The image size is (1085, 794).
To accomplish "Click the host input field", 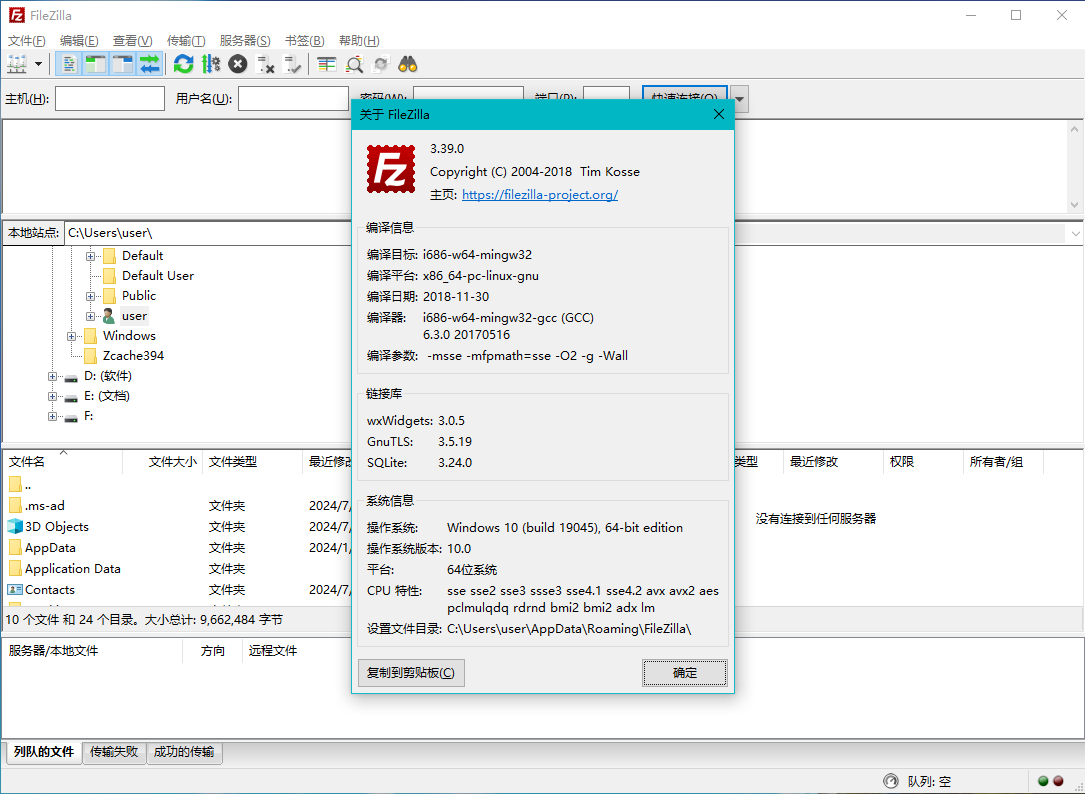I will coord(110,98).
